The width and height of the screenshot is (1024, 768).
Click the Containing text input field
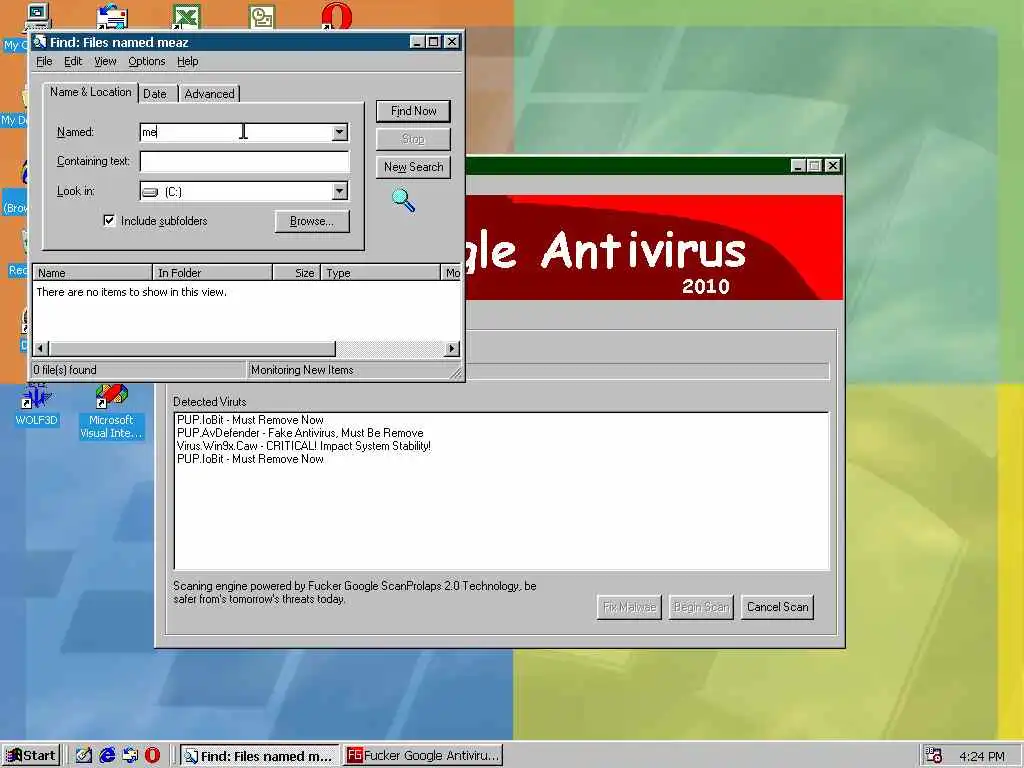(245, 161)
